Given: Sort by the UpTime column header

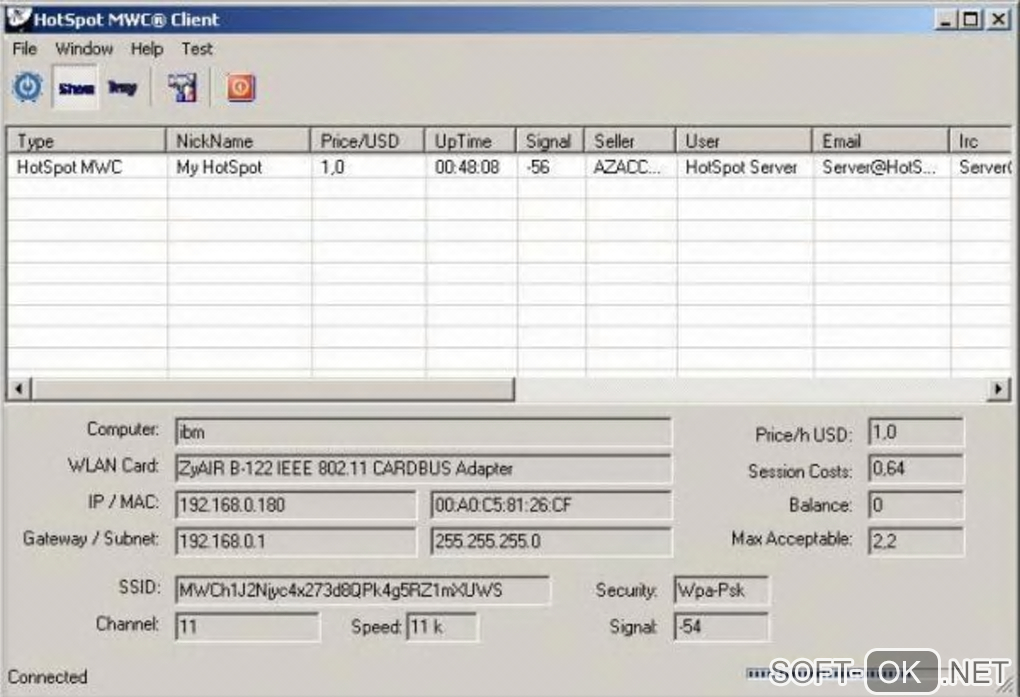Looking at the screenshot, I should tap(470, 141).
